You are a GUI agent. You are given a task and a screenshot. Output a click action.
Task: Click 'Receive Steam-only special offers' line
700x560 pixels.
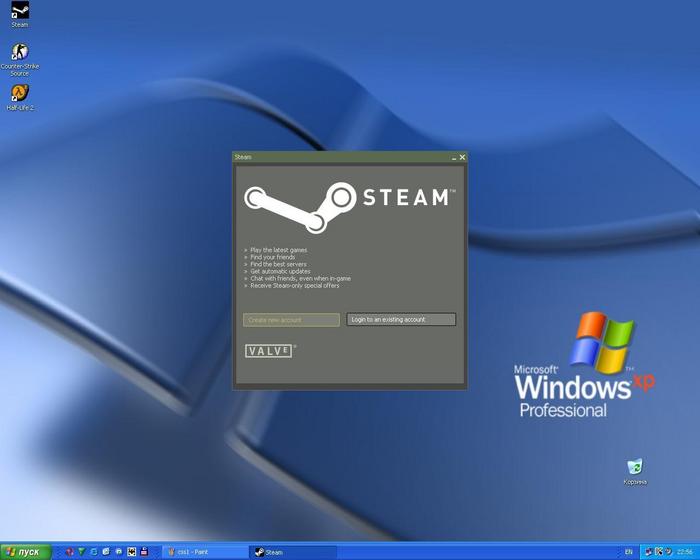click(295, 285)
